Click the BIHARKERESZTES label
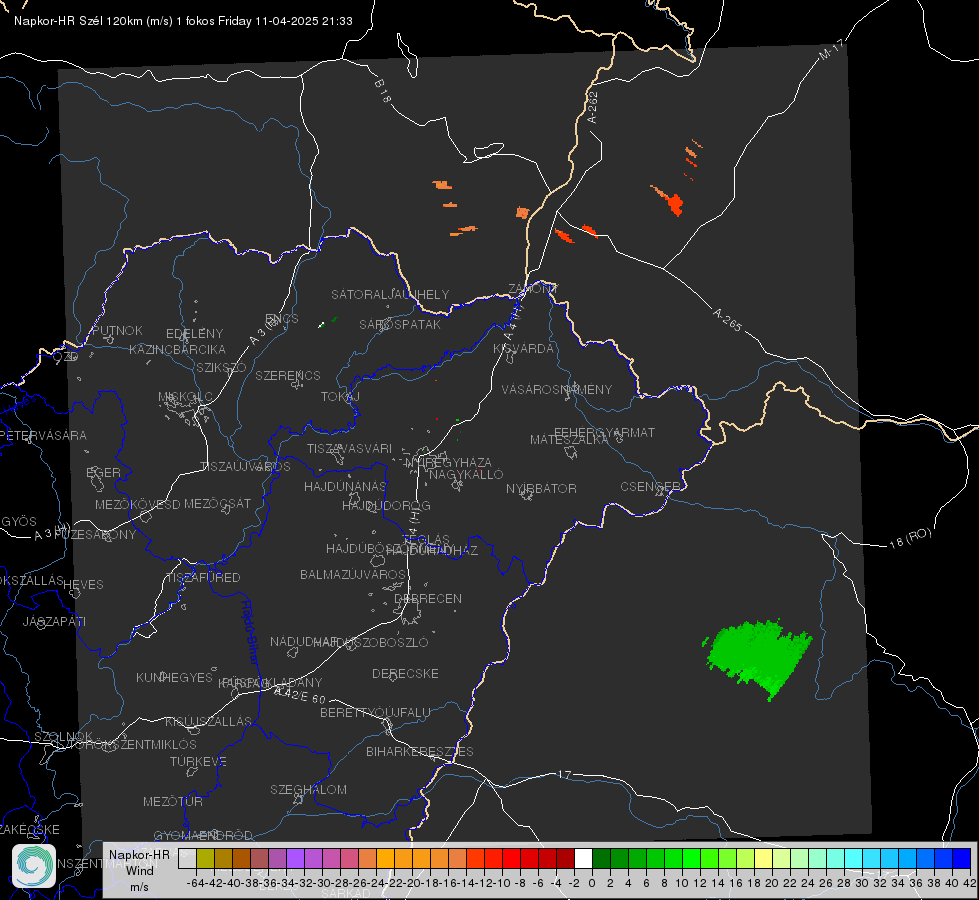Image resolution: width=979 pixels, height=900 pixels. point(420,751)
